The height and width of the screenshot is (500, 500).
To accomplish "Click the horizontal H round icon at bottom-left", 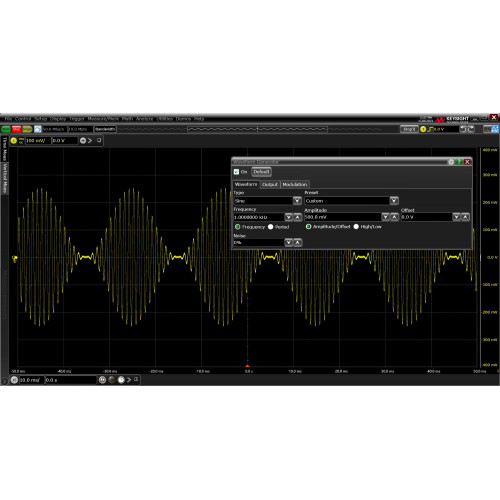I will point(14,380).
